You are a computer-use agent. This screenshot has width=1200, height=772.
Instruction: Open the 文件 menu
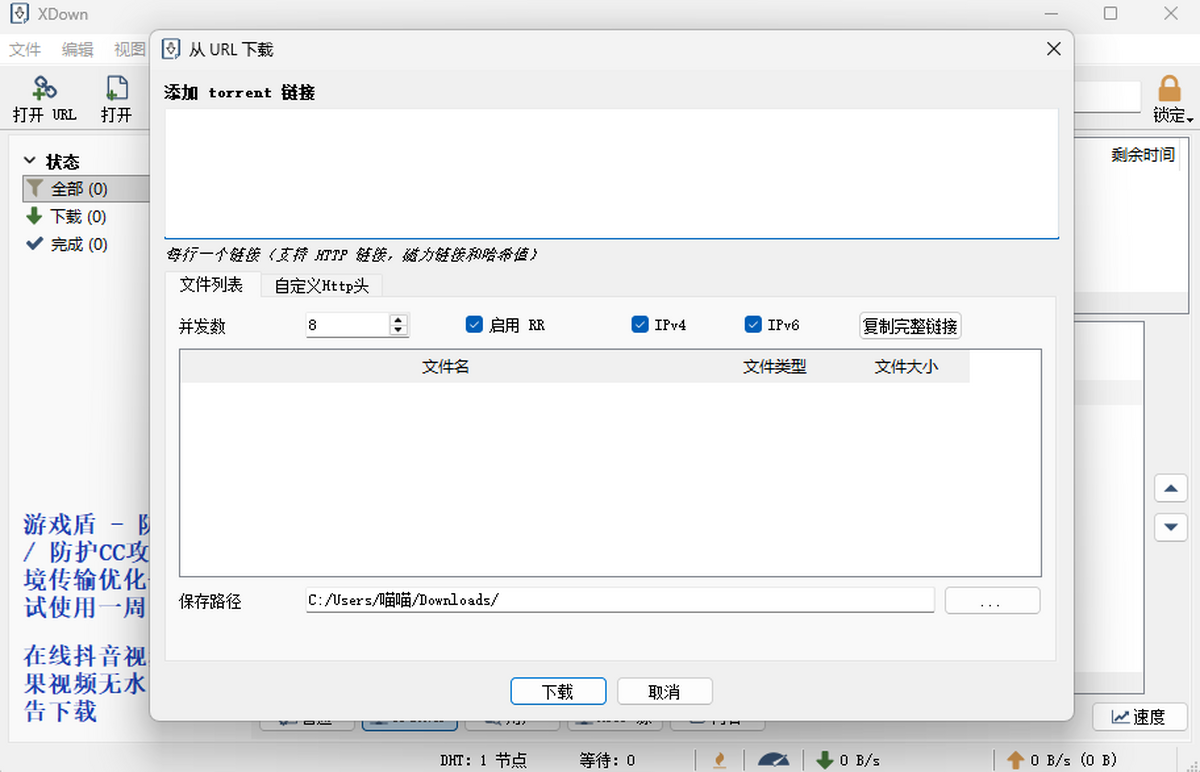click(25, 49)
